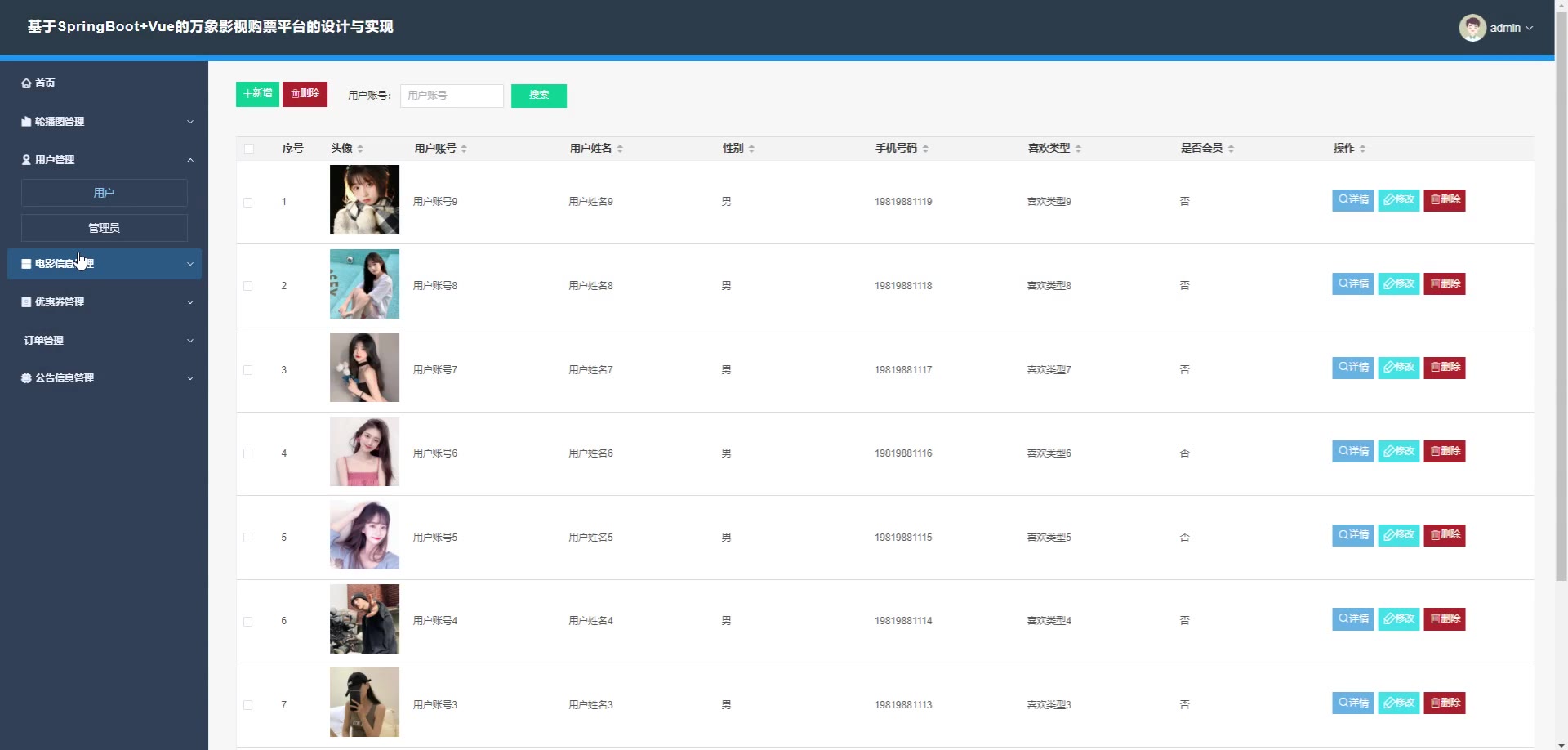Open 详情 for 用户账号8
1568x750 pixels.
(x=1352, y=284)
